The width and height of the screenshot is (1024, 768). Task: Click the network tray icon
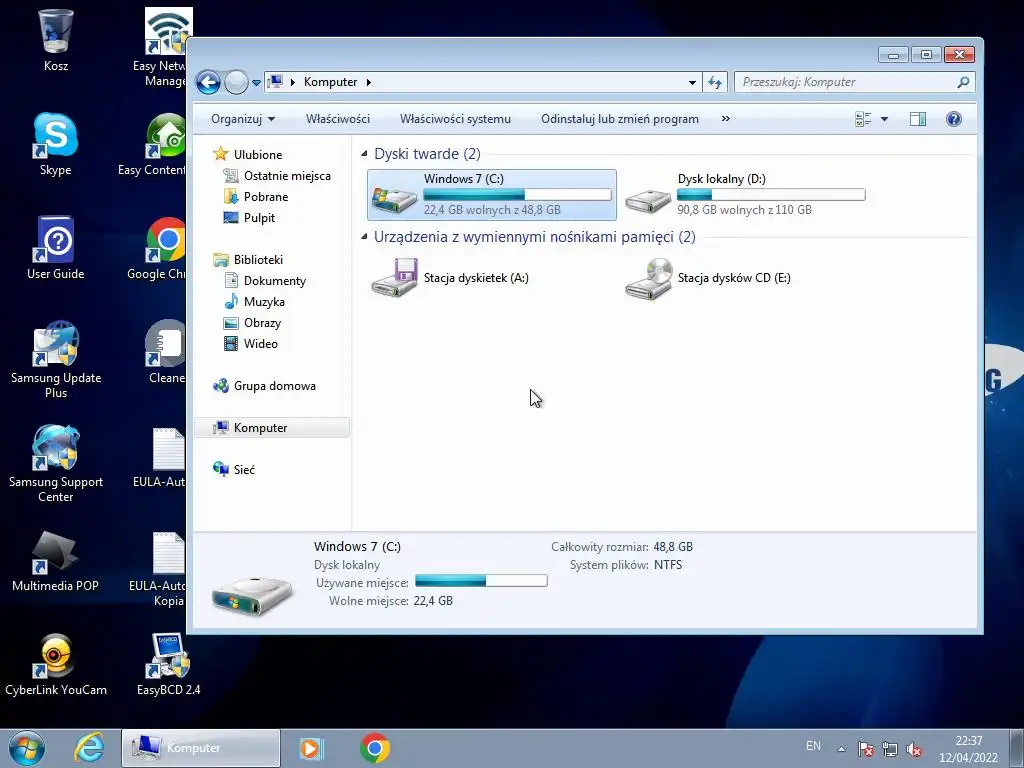pyautogui.click(x=889, y=750)
